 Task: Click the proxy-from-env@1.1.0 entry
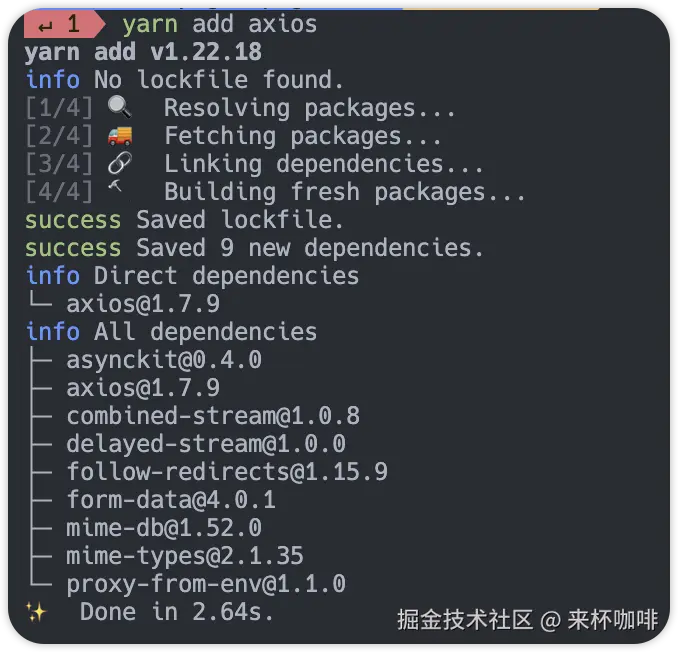pyautogui.click(x=206, y=583)
